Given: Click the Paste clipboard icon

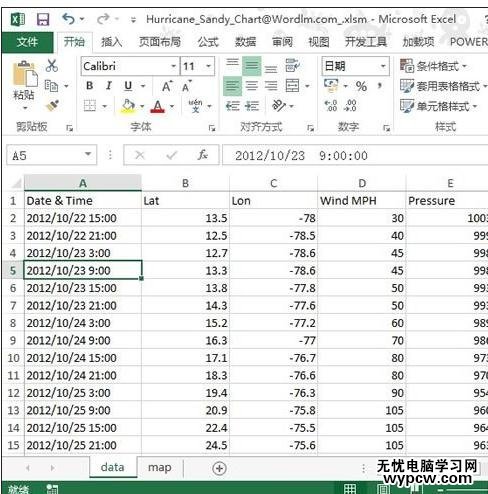Looking at the screenshot, I should (x=25, y=75).
